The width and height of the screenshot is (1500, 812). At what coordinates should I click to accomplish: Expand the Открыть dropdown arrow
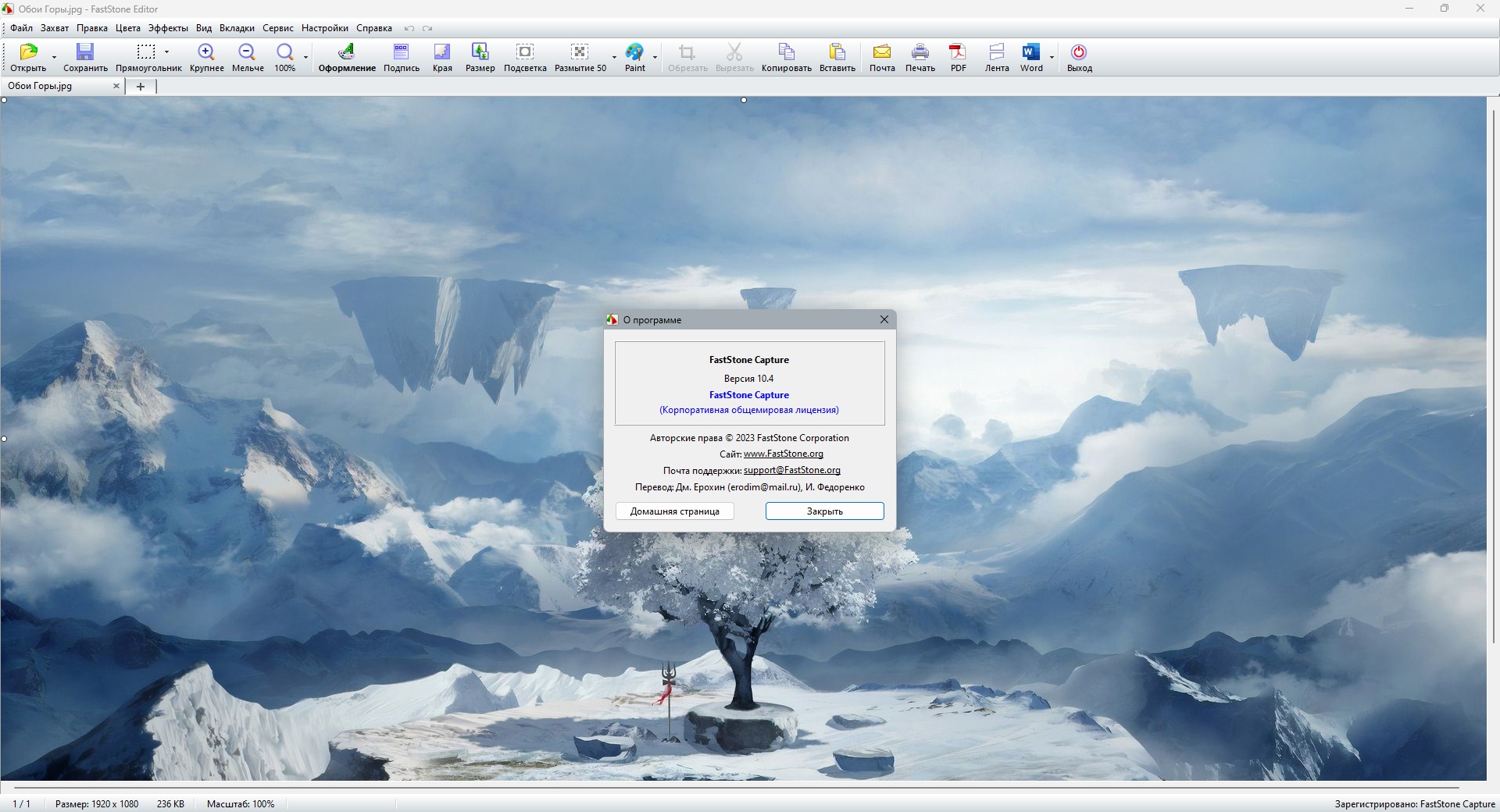coord(54,57)
